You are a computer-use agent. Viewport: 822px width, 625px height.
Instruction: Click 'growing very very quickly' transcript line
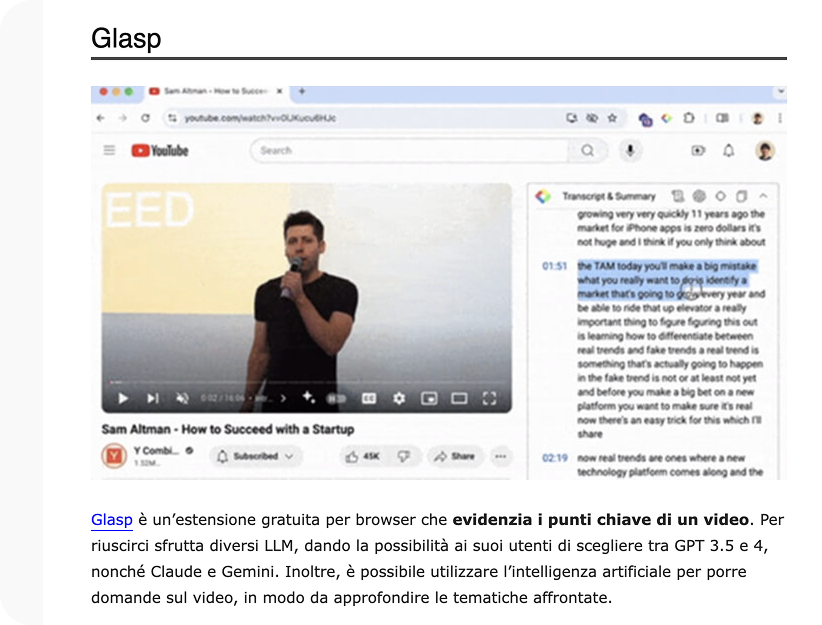pos(671,214)
